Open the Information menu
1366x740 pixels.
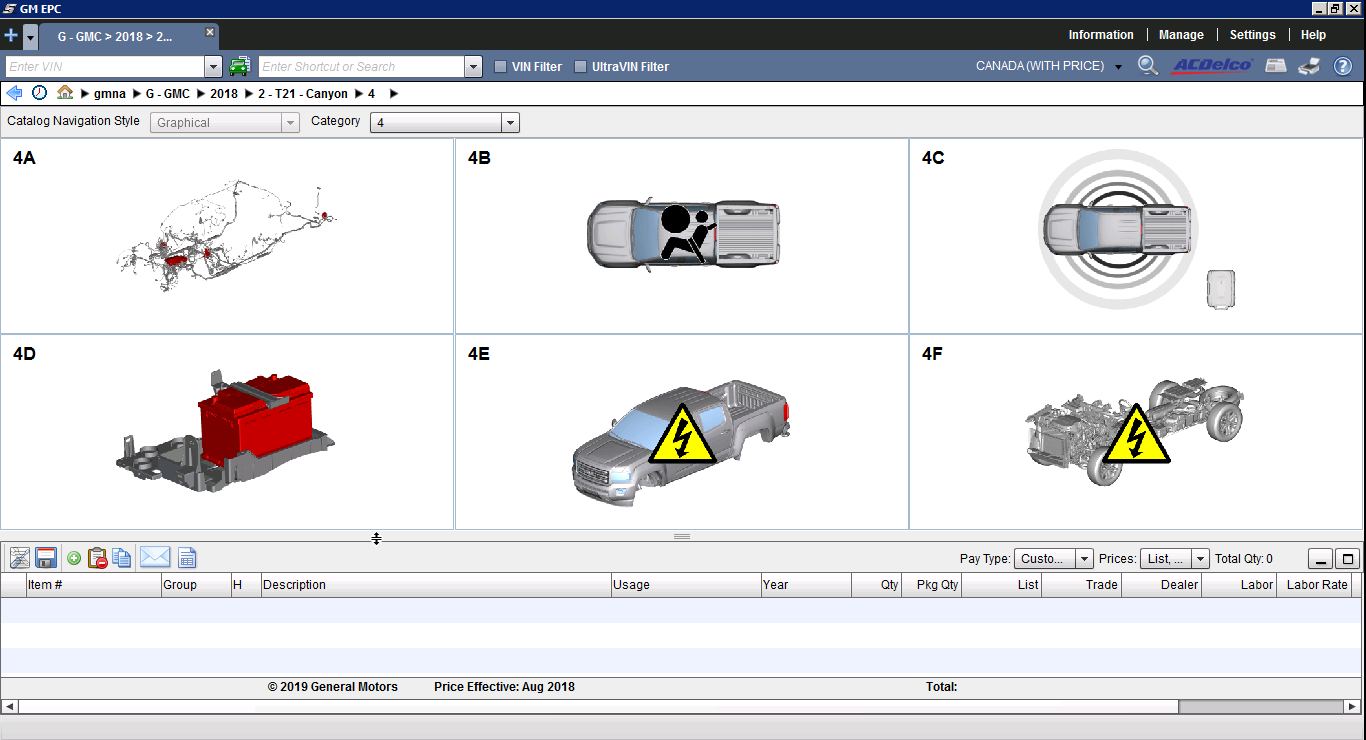1101,35
